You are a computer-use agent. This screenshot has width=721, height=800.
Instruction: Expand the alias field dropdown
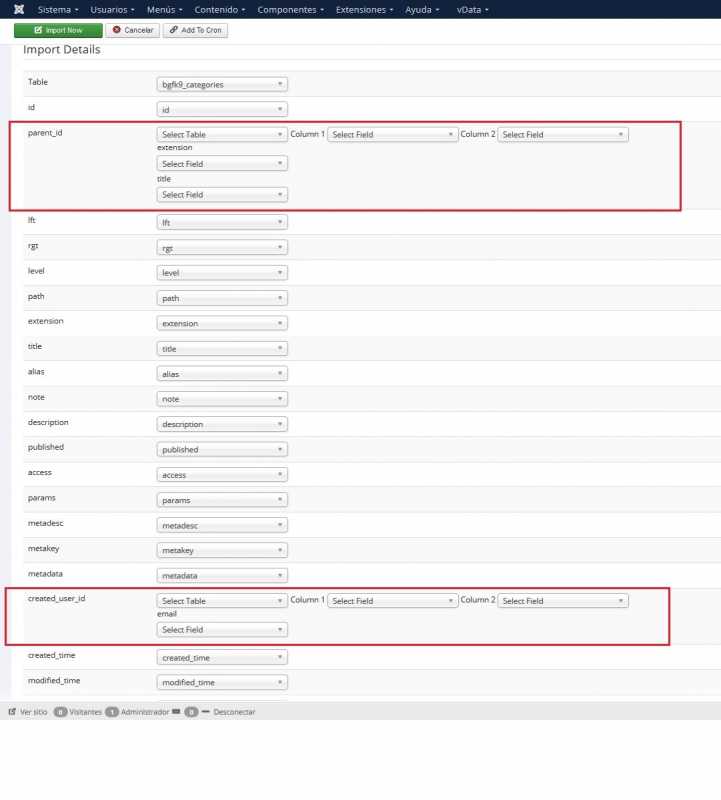[222, 373]
